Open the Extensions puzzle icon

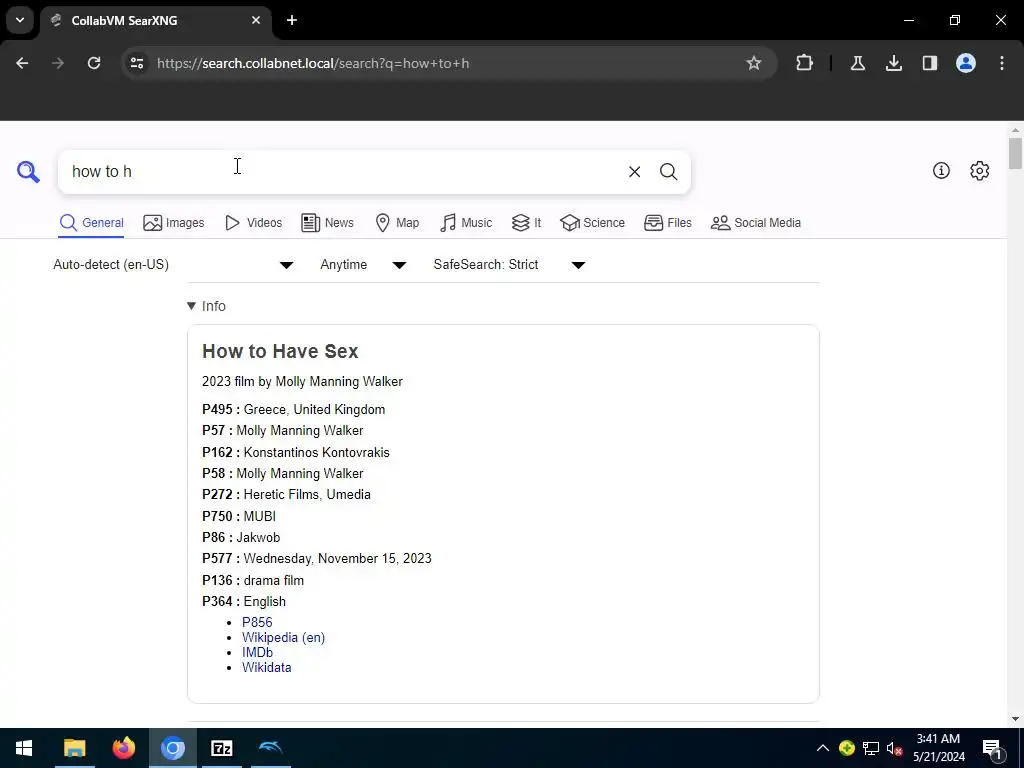tap(805, 63)
